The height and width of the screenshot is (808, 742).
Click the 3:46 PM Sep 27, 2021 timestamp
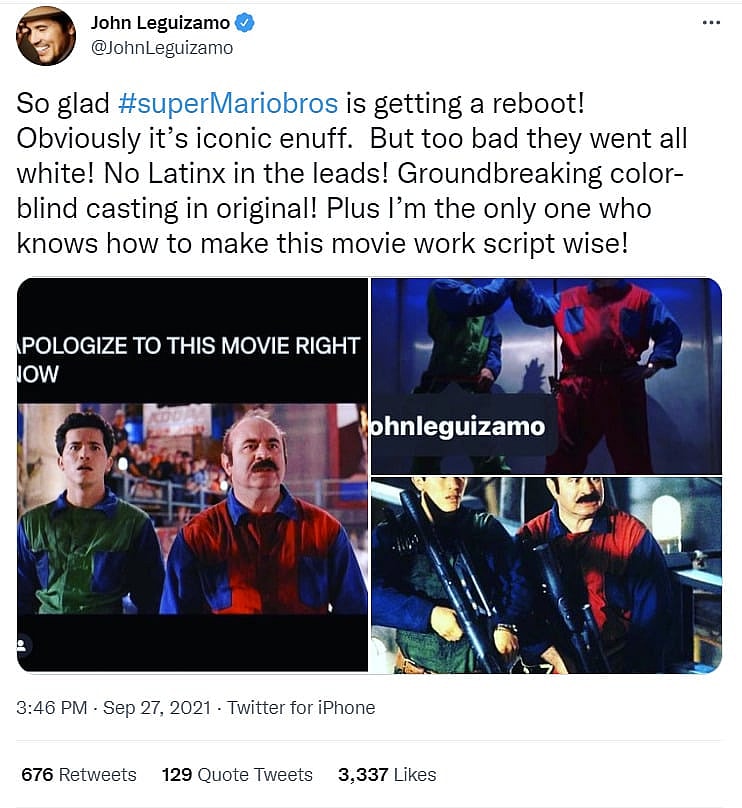(113, 708)
